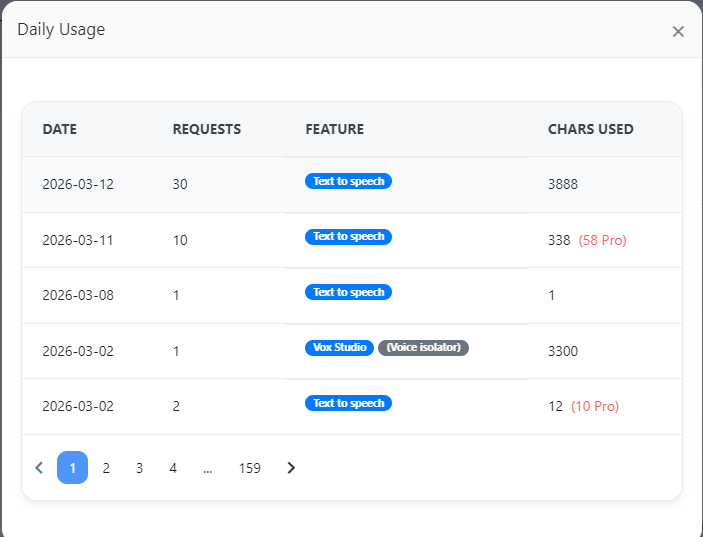The image size is (703, 537).
Task: Go to the next page arrow
Action: point(291,467)
